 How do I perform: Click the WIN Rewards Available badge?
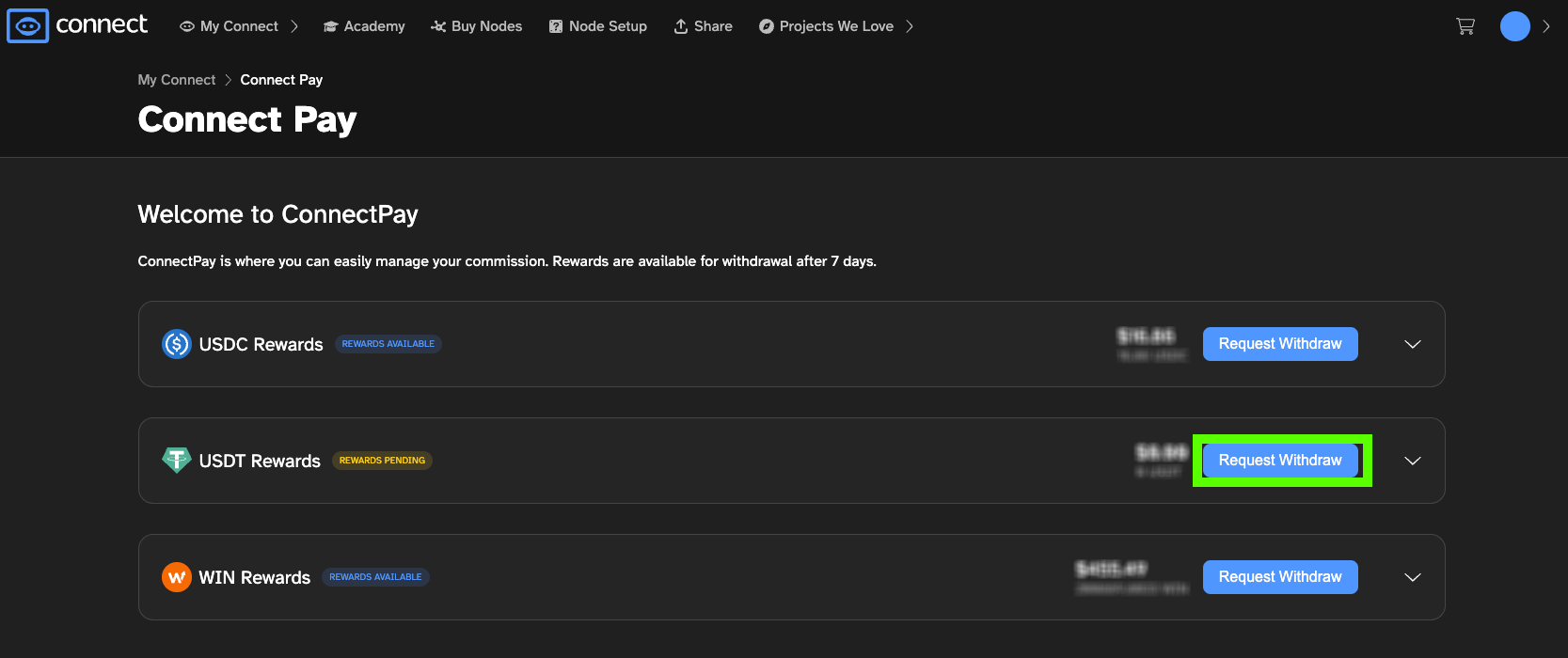[x=375, y=577]
